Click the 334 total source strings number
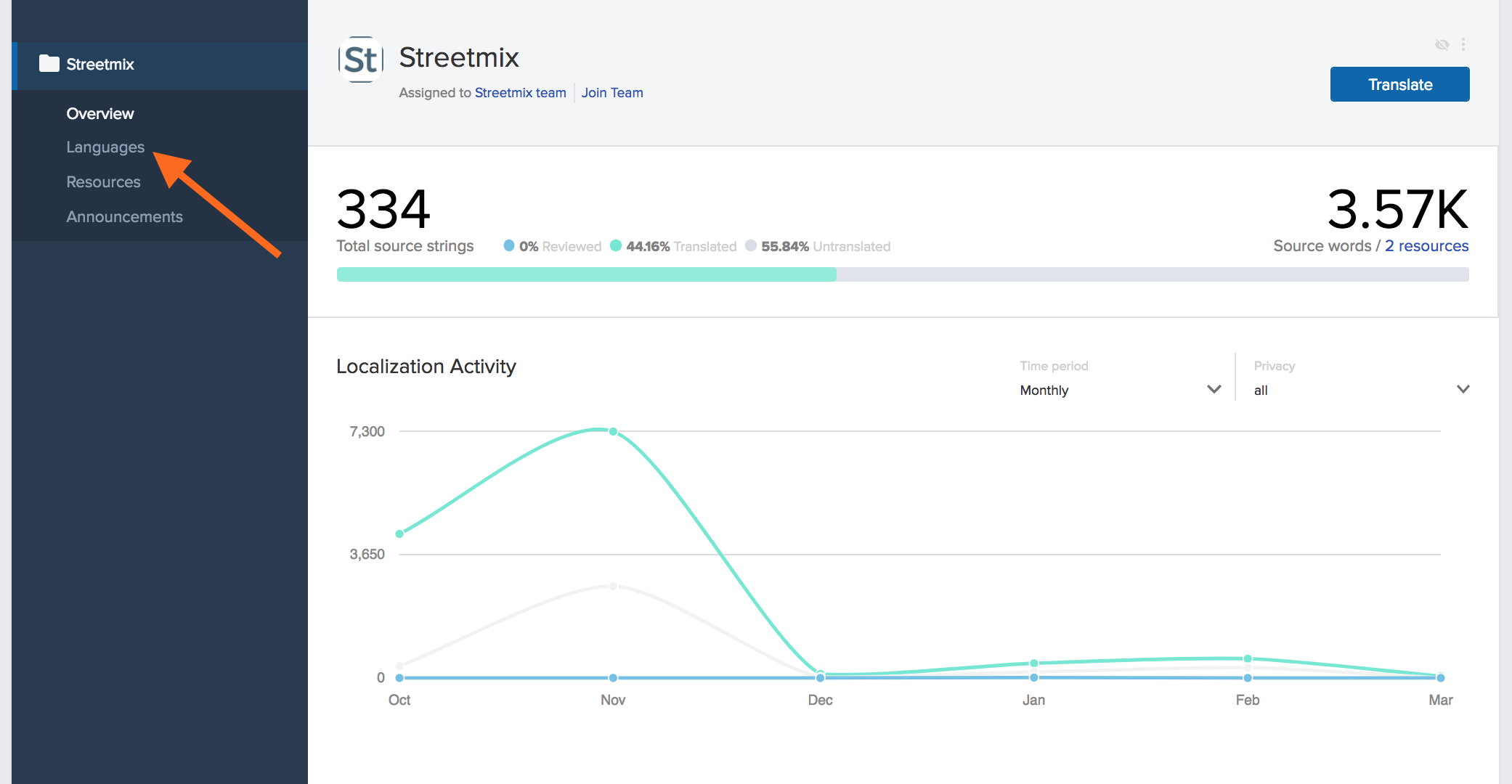Image resolution: width=1512 pixels, height=784 pixels. pos(383,210)
